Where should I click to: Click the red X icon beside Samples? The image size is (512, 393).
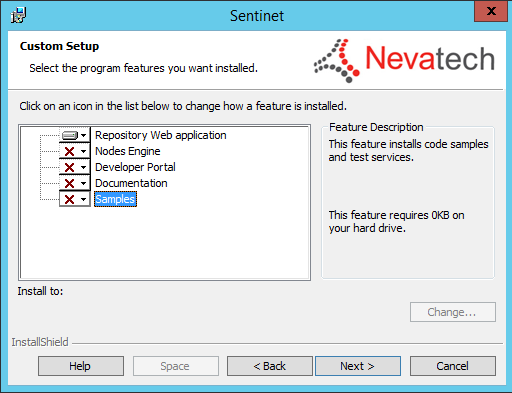coord(69,199)
